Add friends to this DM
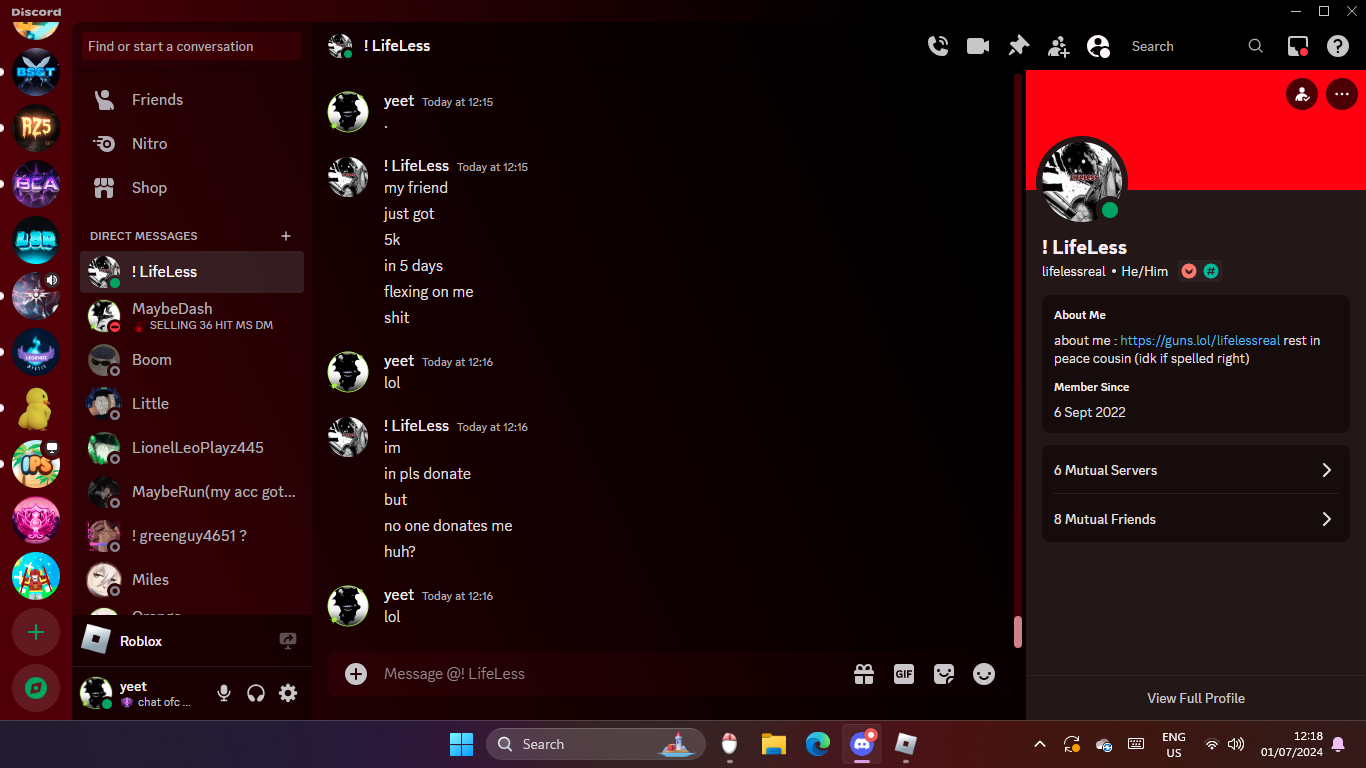 click(x=1059, y=46)
